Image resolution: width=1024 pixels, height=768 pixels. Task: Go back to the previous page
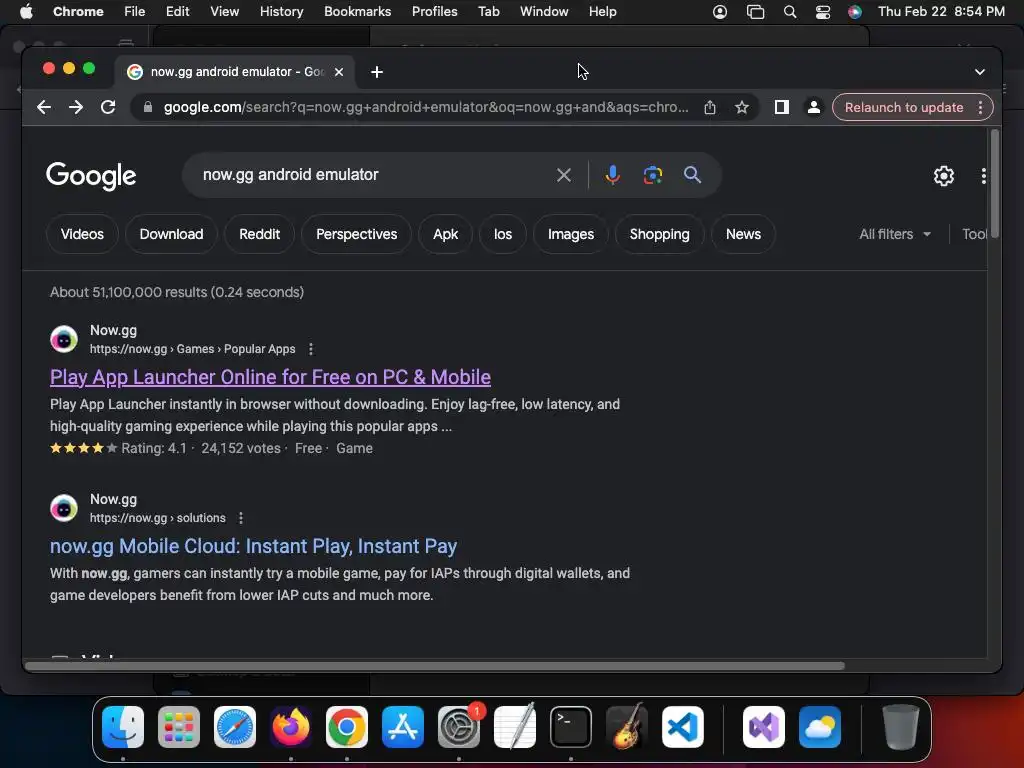tap(44, 107)
